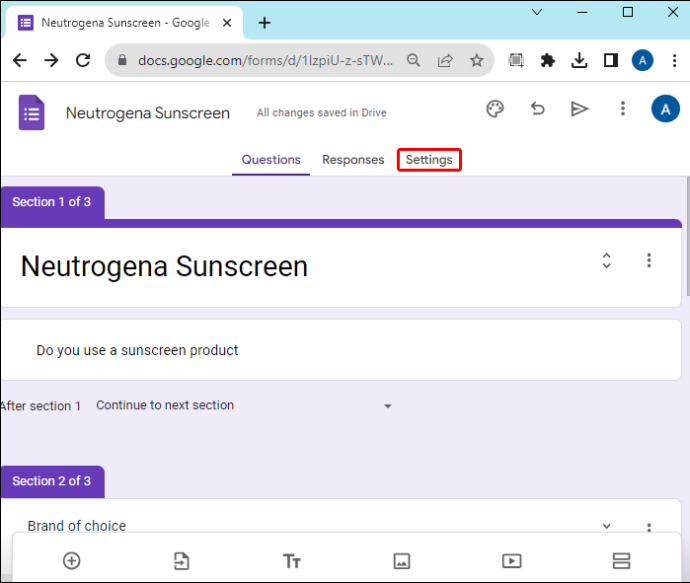The width and height of the screenshot is (690, 583).
Task: Reload the current page
Action: pyautogui.click(x=83, y=60)
